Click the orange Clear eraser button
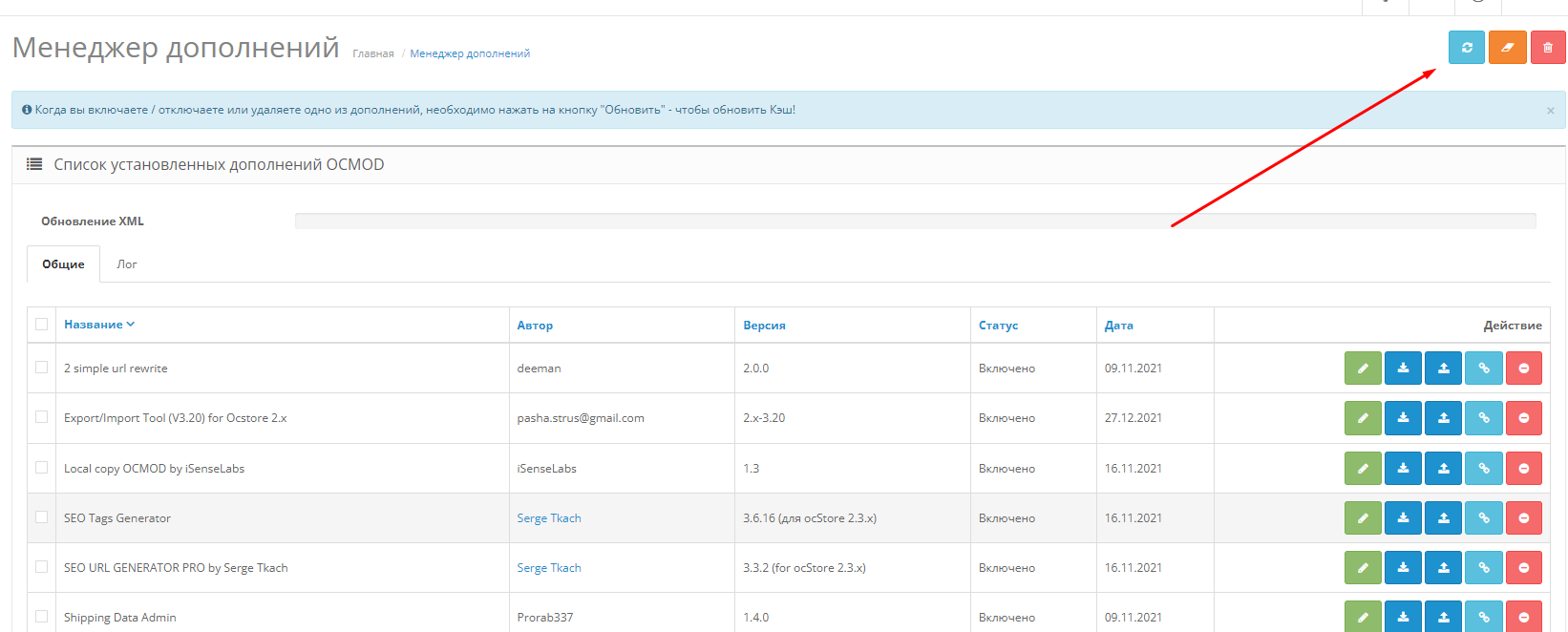This screenshot has width=1568, height=632. (x=1507, y=48)
